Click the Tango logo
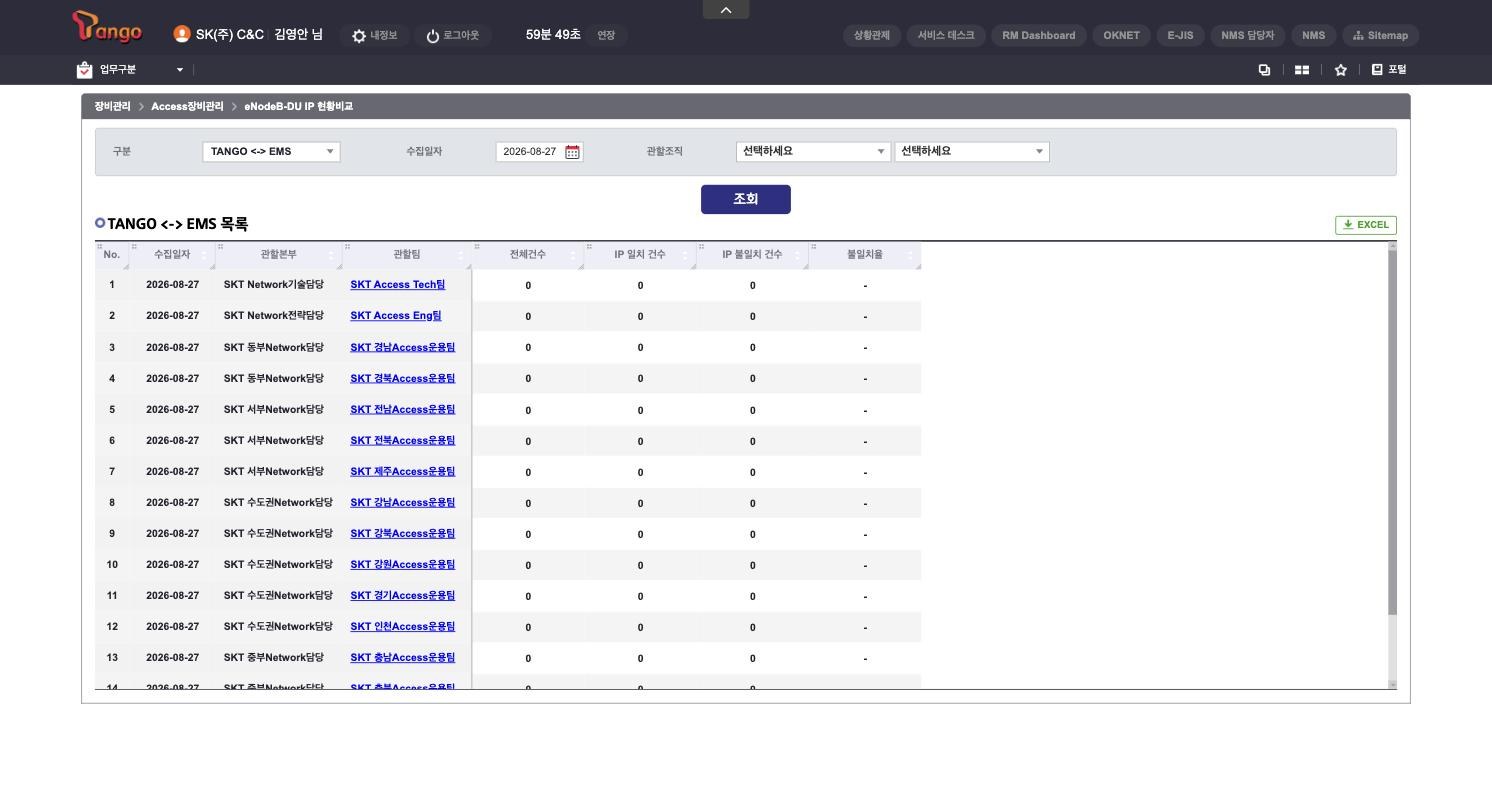Image resolution: width=1492 pixels, height=812 pixels. click(107, 27)
